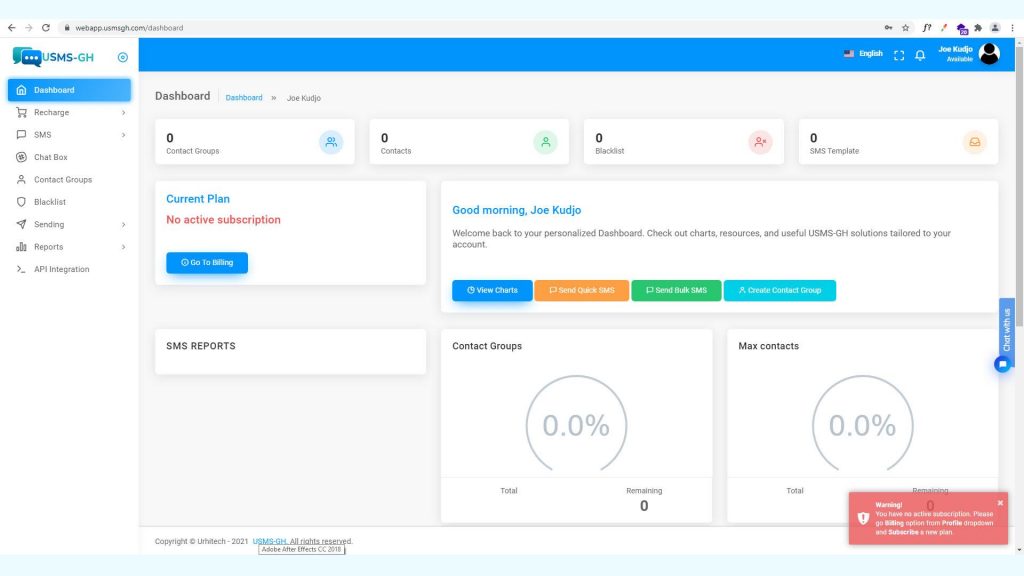Click the Blacklist shield icon in the sidebar
The height and width of the screenshot is (576, 1024).
click(22, 202)
